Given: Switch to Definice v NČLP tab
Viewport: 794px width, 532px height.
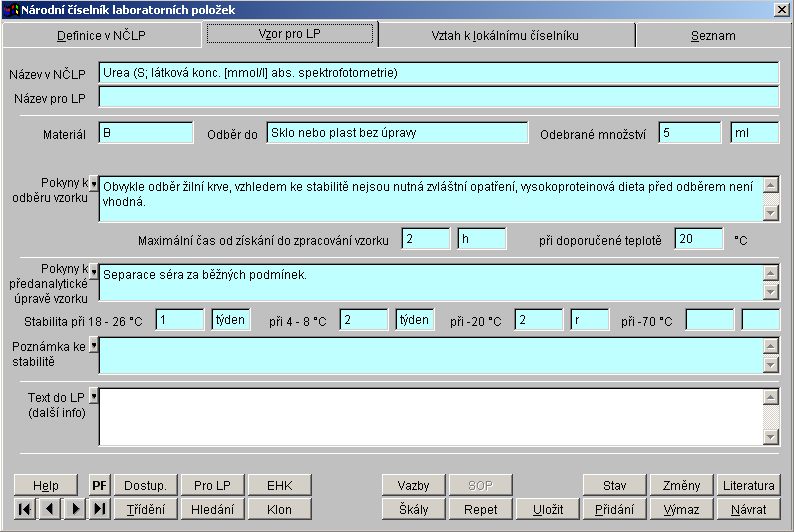Looking at the screenshot, I should [102, 35].
